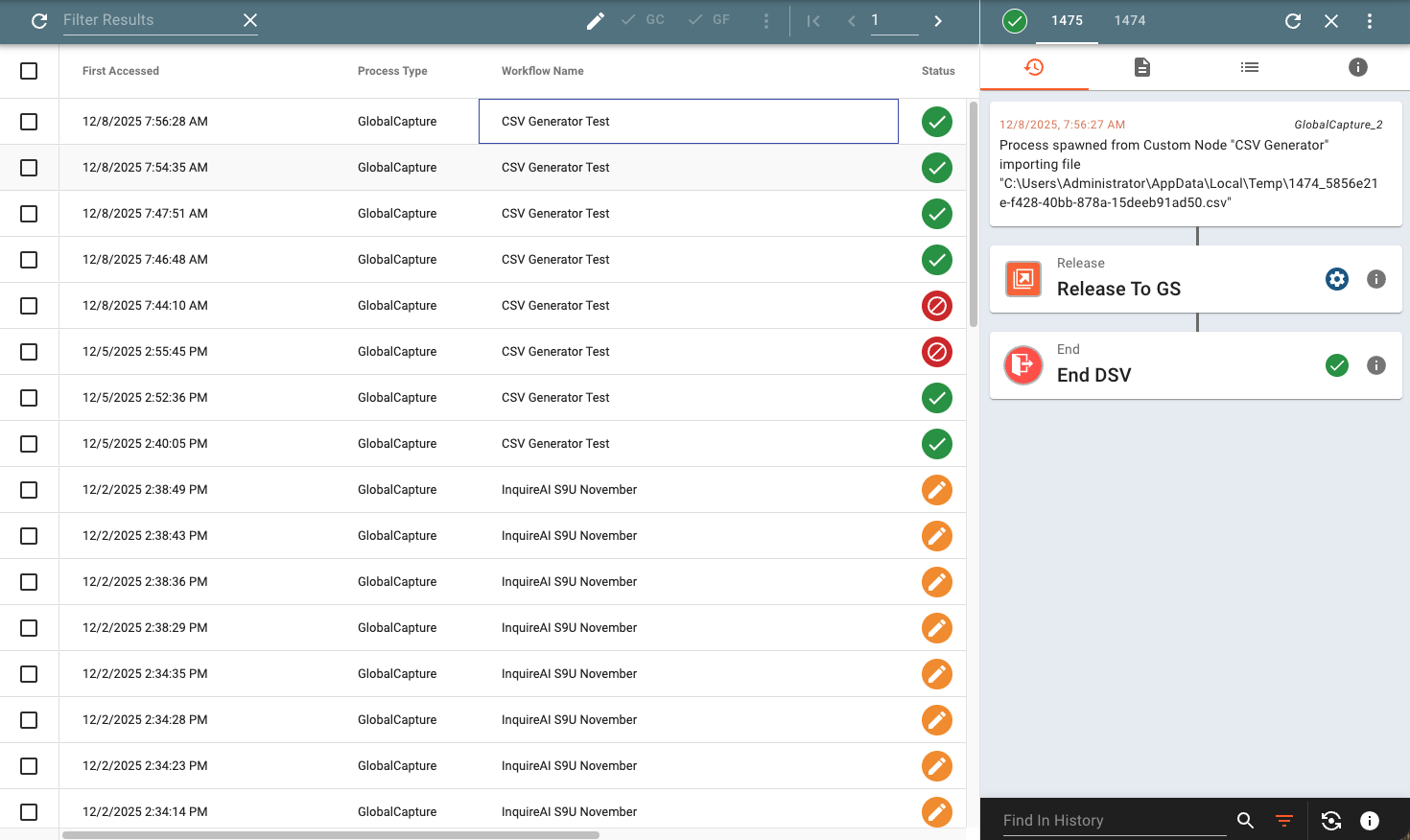Click the Release To GS node icon
1410x840 pixels.
(1023, 279)
